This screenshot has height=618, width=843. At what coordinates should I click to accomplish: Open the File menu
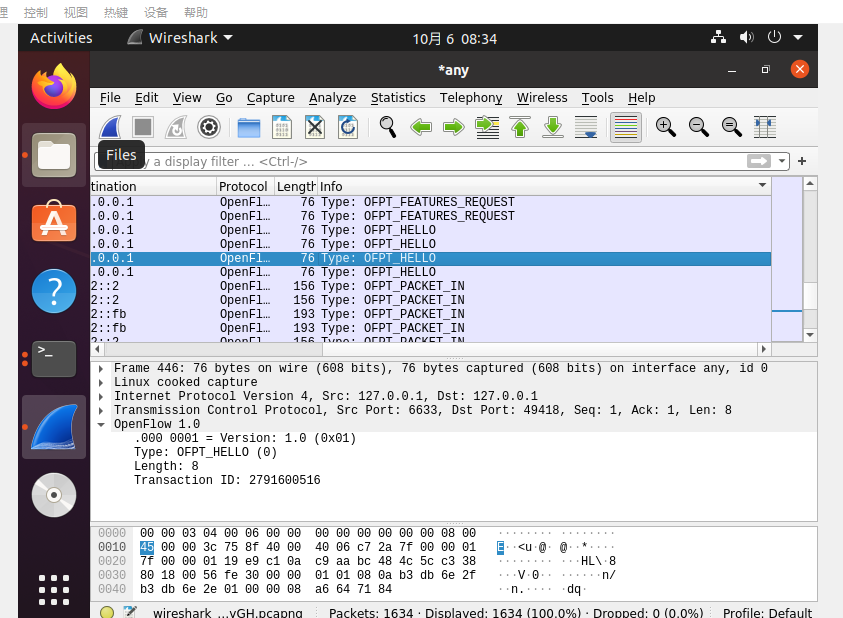(x=110, y=98)
